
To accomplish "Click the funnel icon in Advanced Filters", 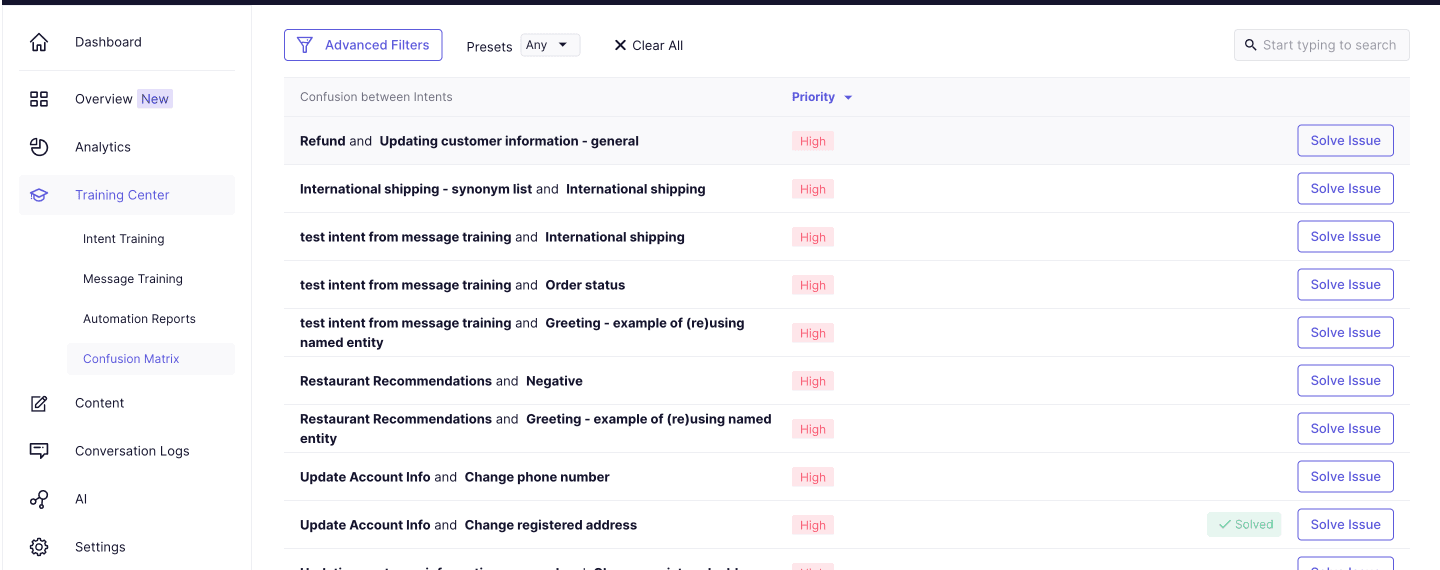I will [x=306, y=45].
